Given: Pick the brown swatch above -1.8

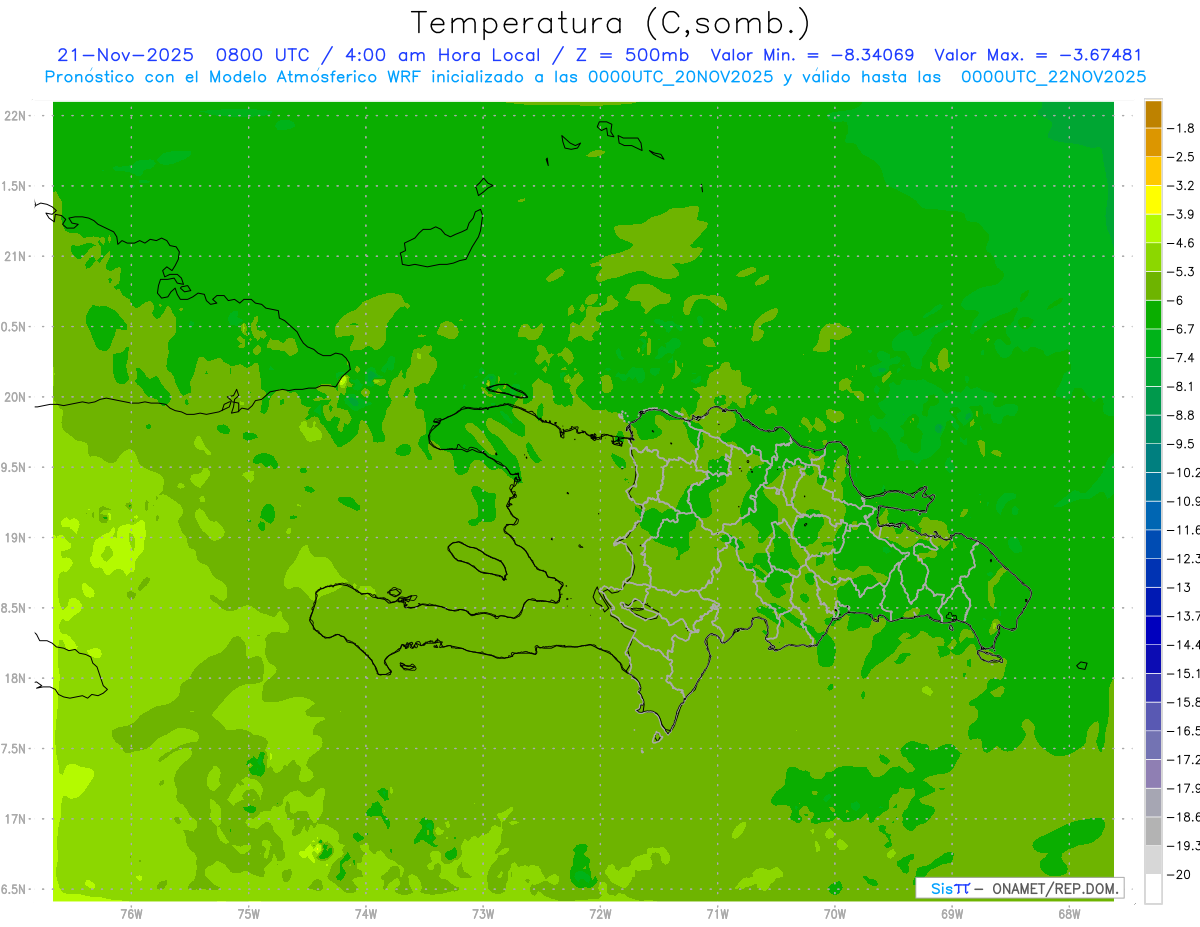Looking at the screenshot, I should pos(1153,114).
